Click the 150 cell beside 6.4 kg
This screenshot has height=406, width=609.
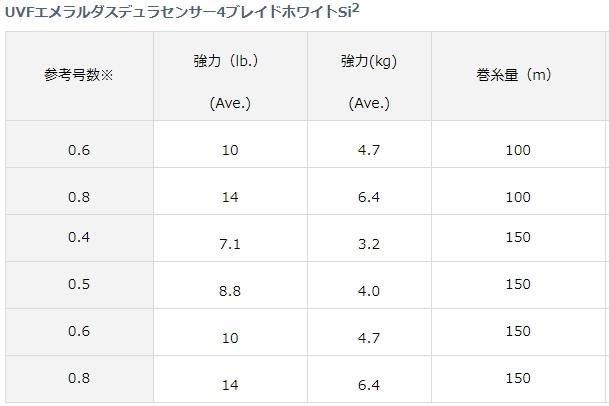518,380
